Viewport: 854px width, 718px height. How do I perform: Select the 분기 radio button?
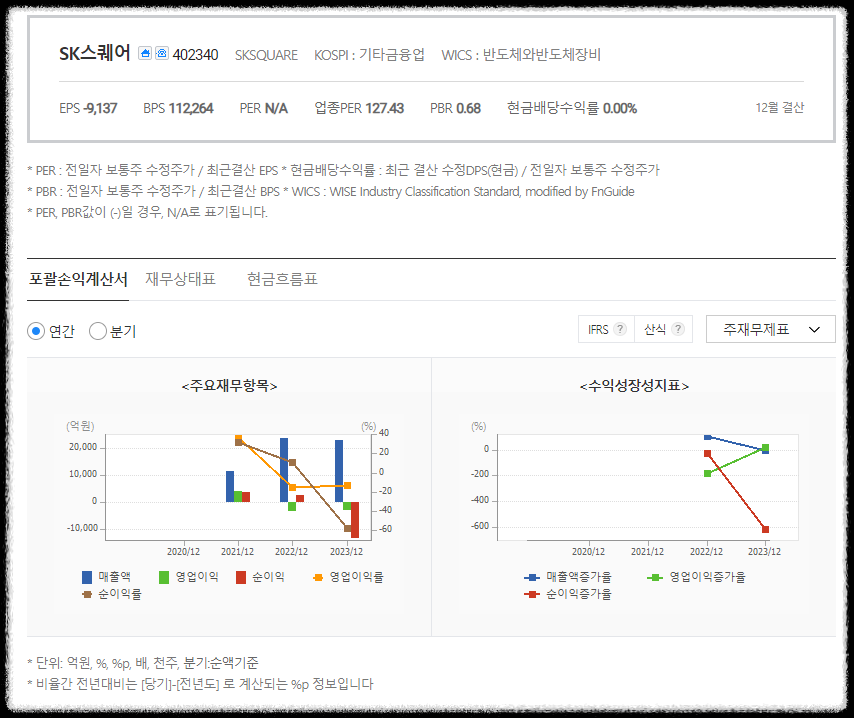tap(97, 331)
